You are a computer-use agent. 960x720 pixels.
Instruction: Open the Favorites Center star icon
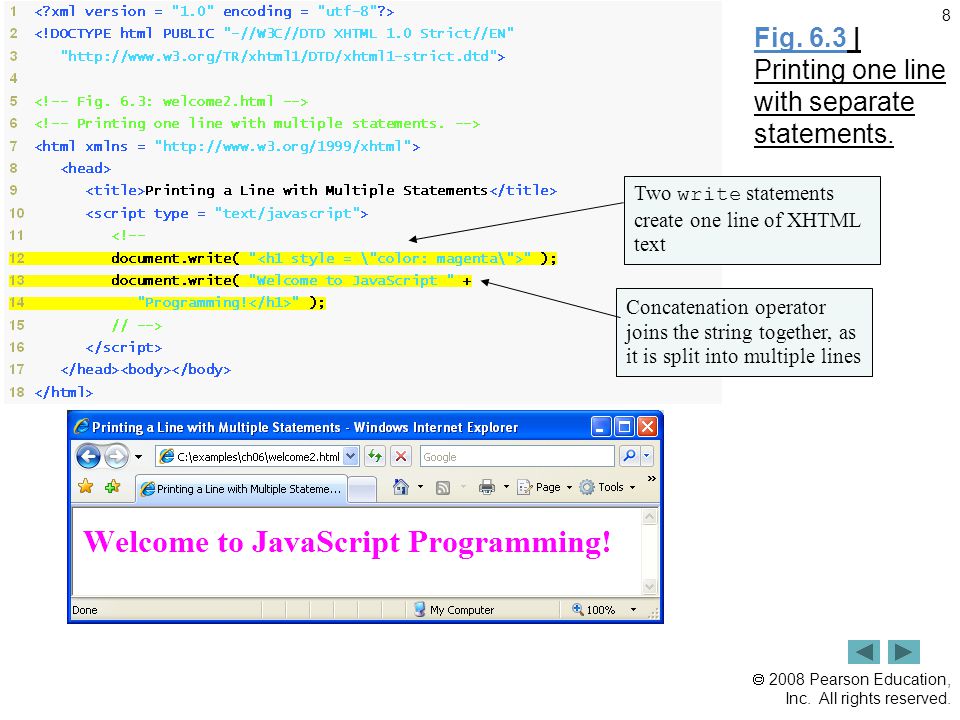[x=86, y=487]
